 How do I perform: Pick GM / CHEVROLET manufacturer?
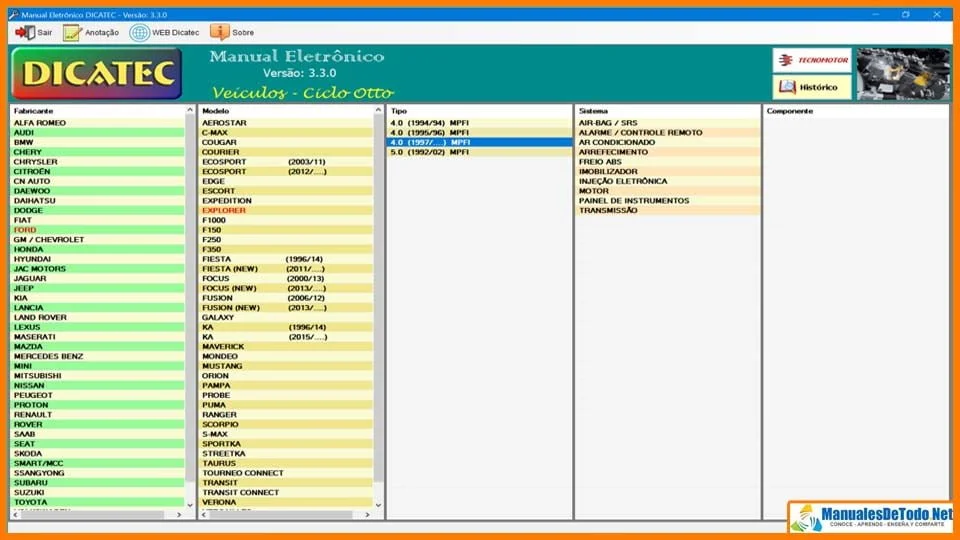pos(98,240)
